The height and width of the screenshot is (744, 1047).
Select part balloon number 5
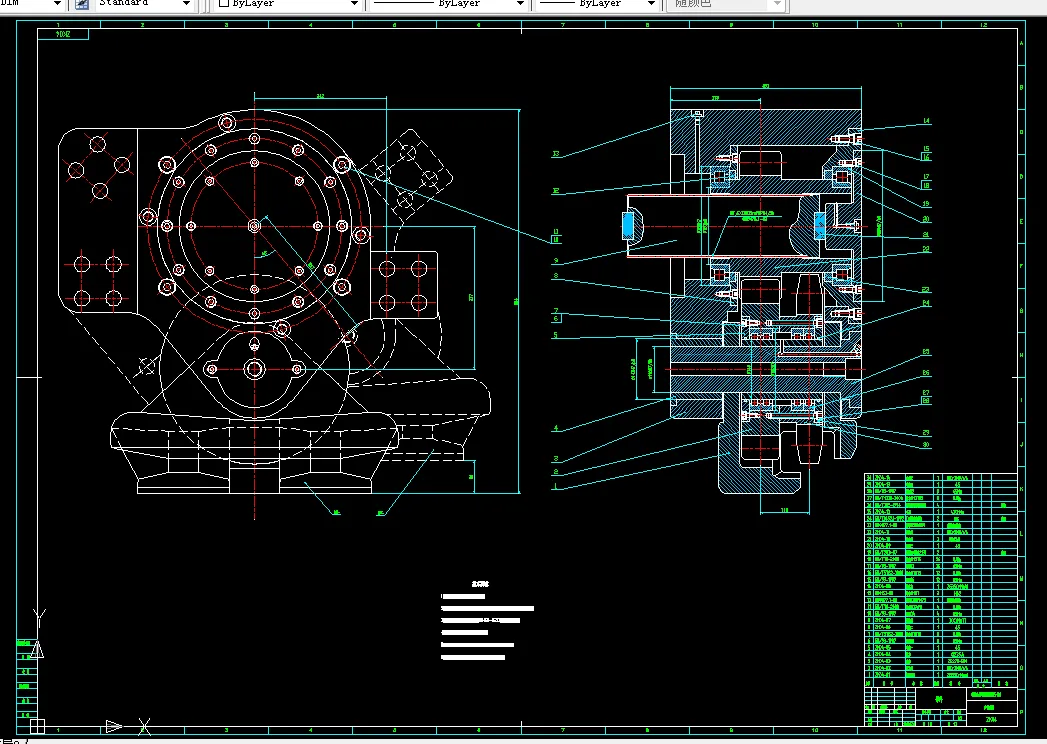tap(556, 335)
